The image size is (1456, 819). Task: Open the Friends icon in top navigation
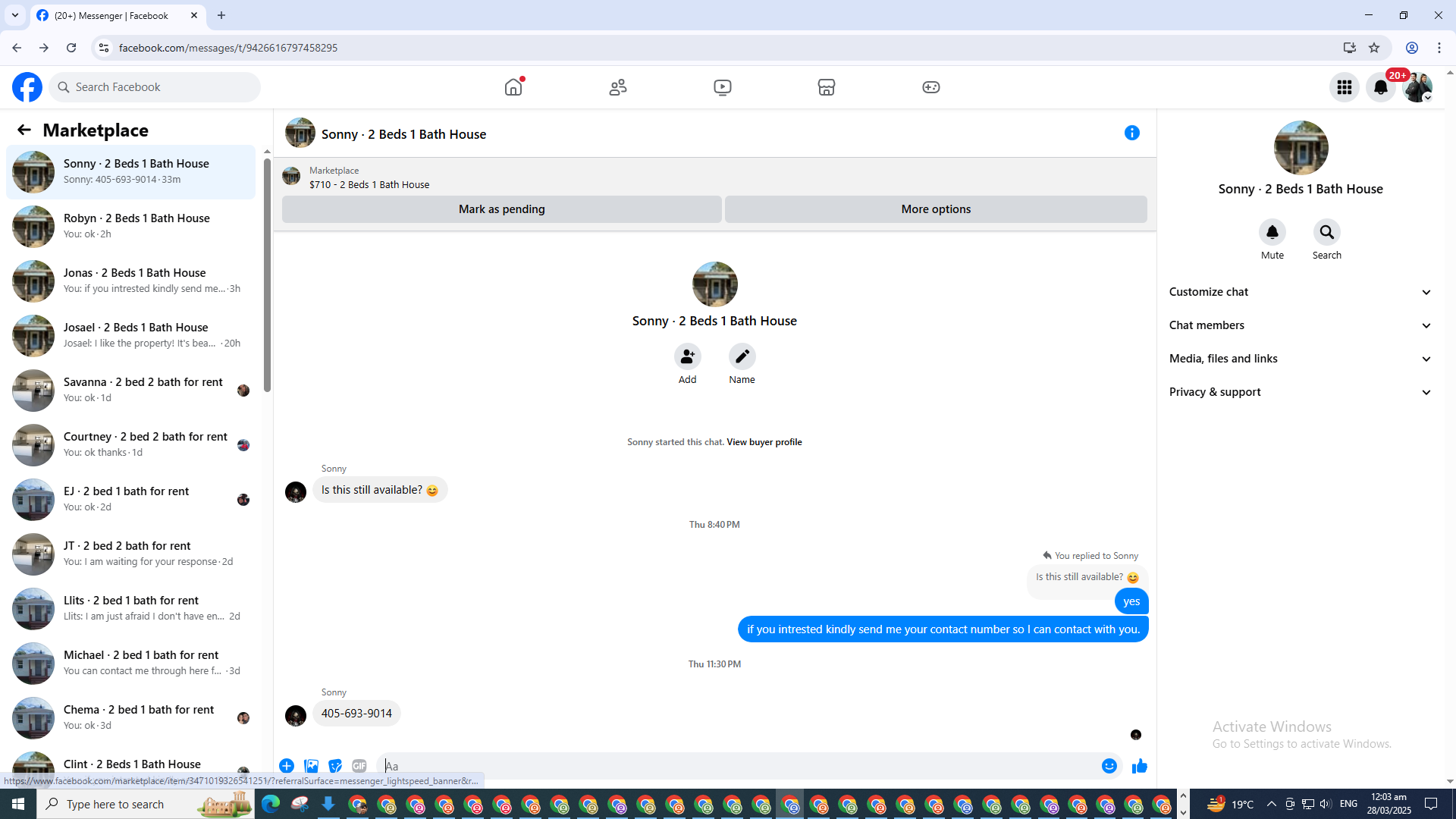tap(618, 87)
